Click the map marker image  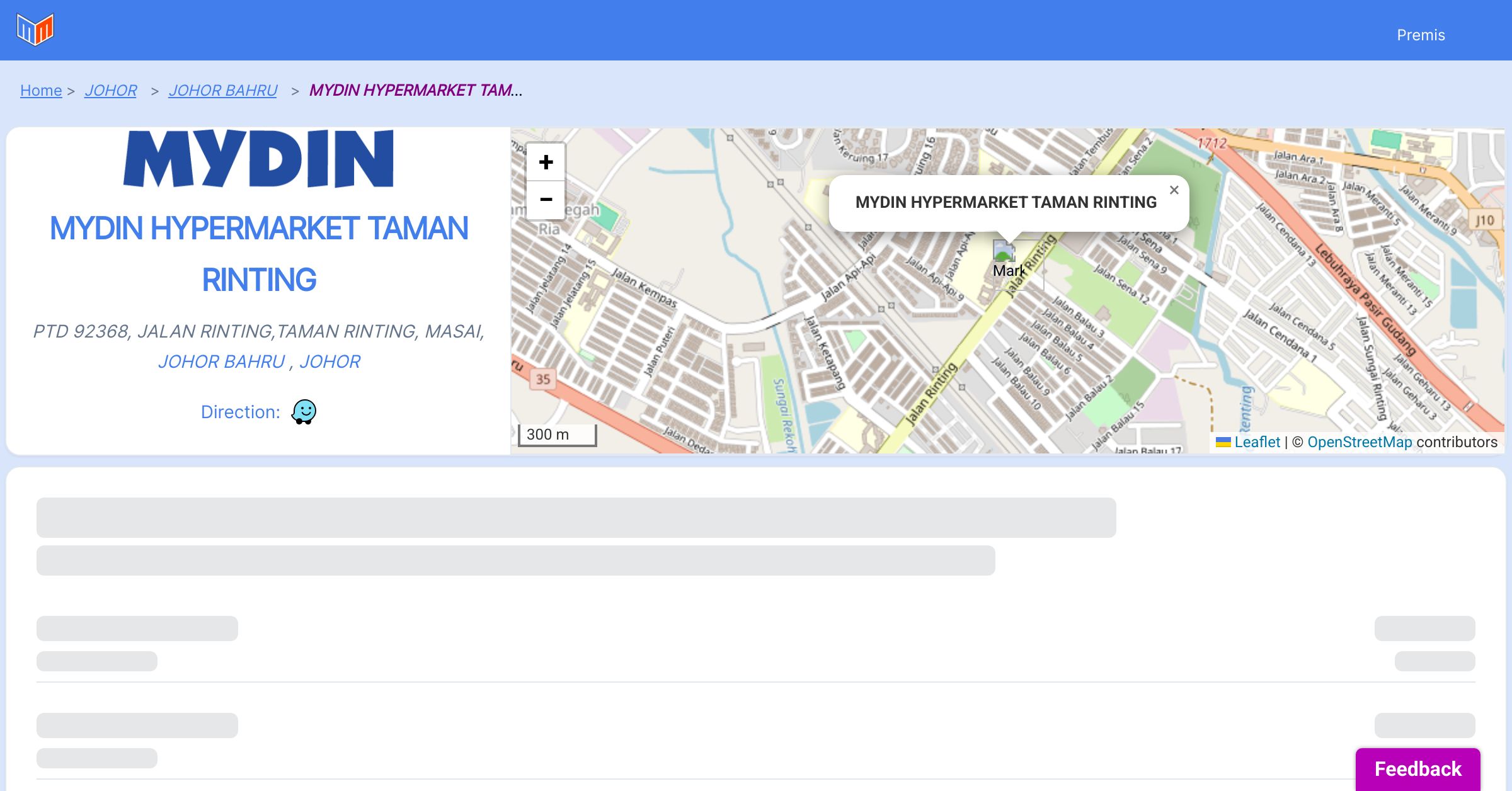point(1004,253)
